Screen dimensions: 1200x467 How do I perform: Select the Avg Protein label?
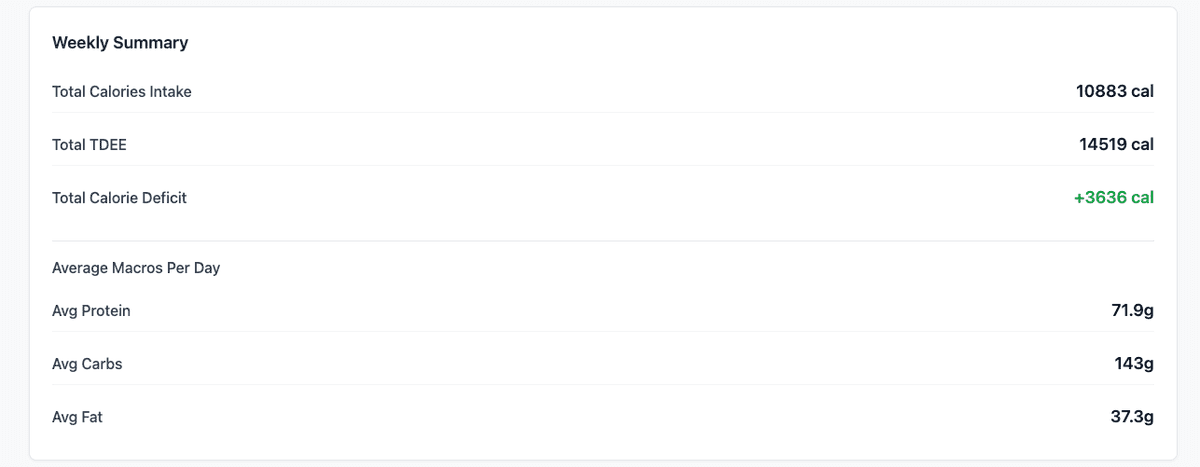(91, 311)
